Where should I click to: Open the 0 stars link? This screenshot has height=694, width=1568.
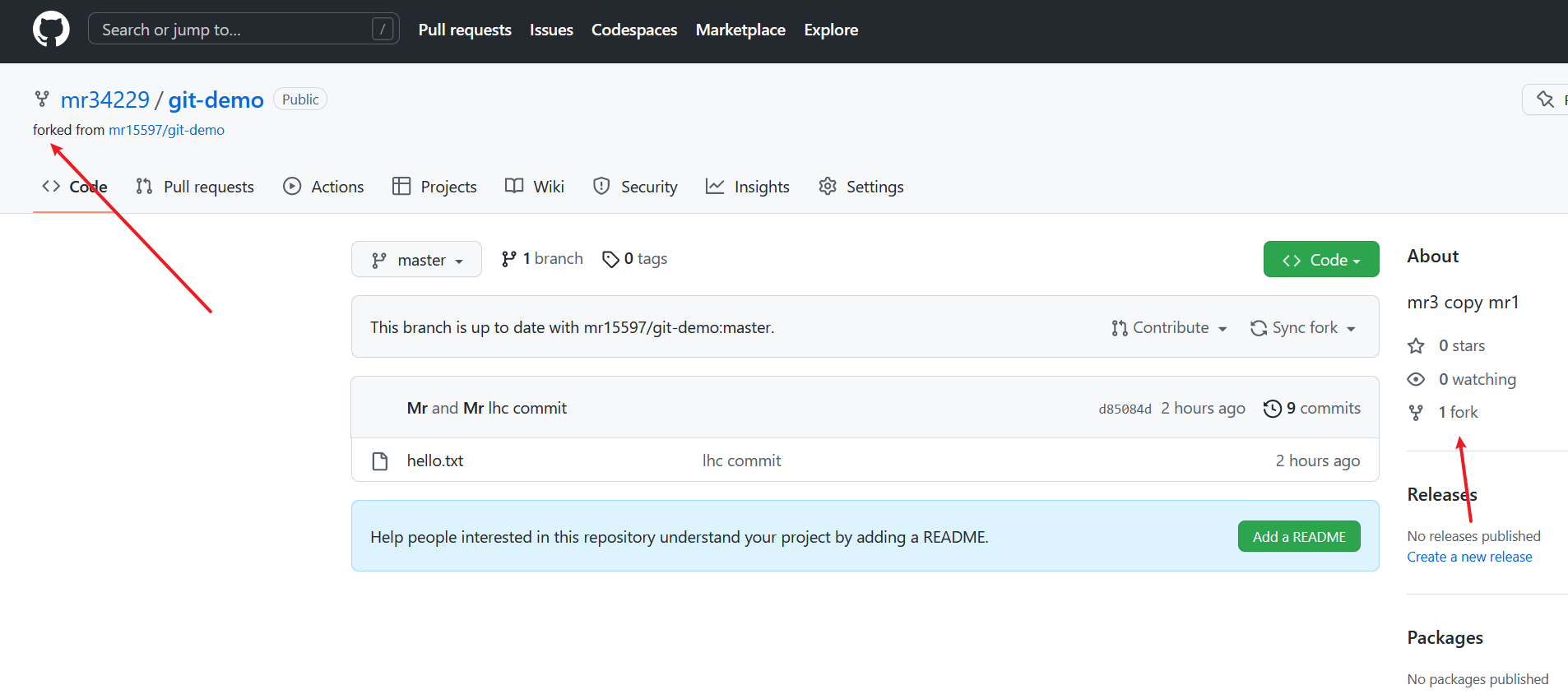click(x=1446, y=345)
